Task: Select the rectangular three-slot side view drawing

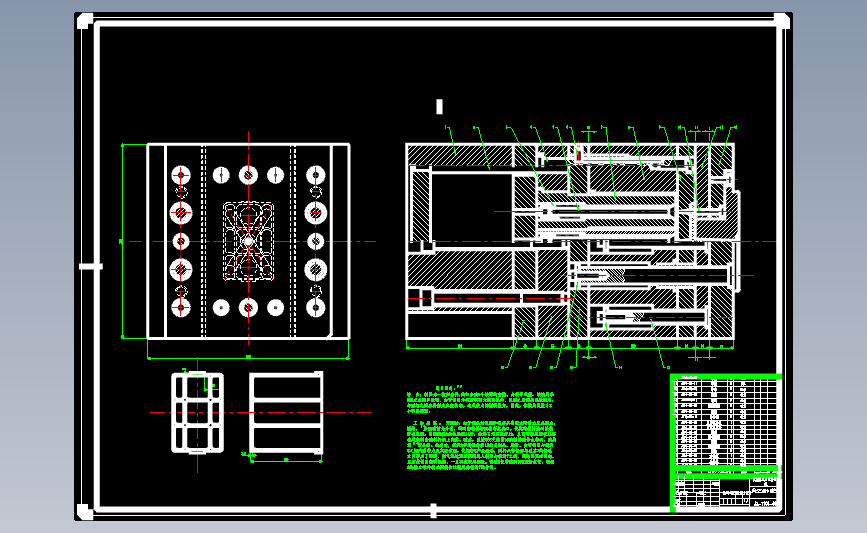Action: pos(286,413)
